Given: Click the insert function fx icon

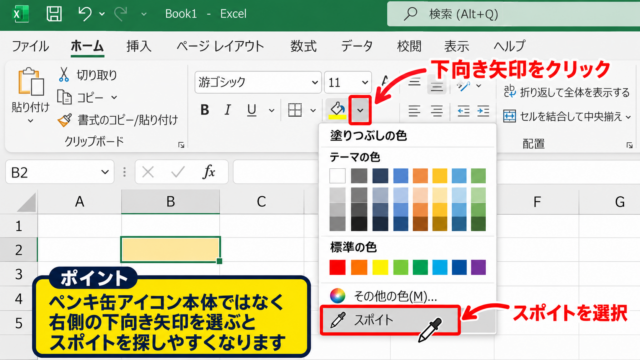Looking at the screenshot, I should (x=209, y=172).
